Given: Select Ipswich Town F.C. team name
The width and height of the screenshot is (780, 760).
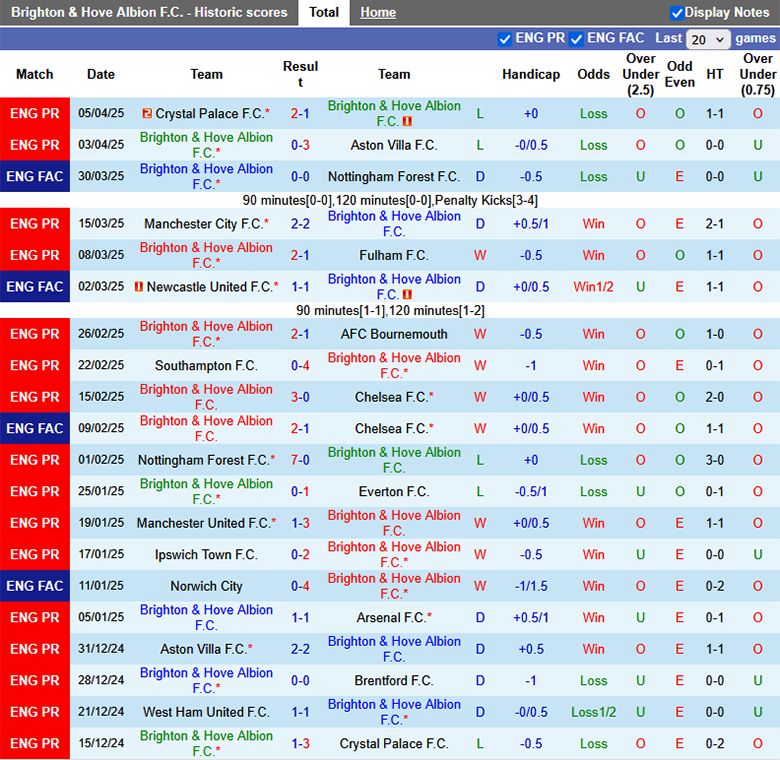Looking at the screenshot, I should coord(206,555).
